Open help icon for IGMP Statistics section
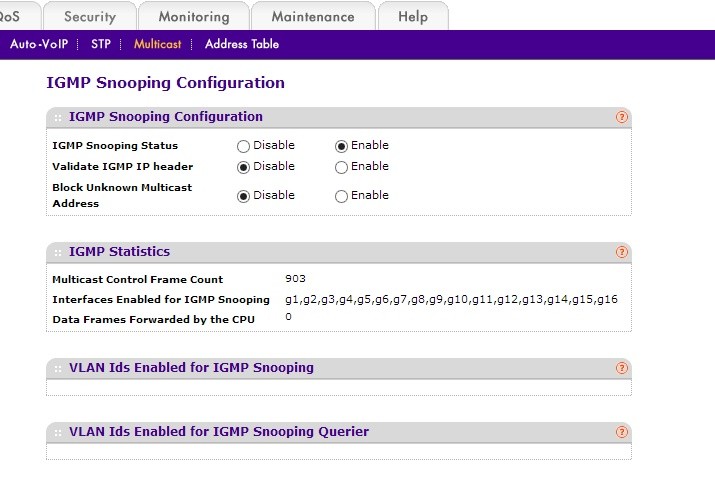Image resolution: width=715 pixels, height=499 pixels. pyautogui.click(x=621, y=252)
